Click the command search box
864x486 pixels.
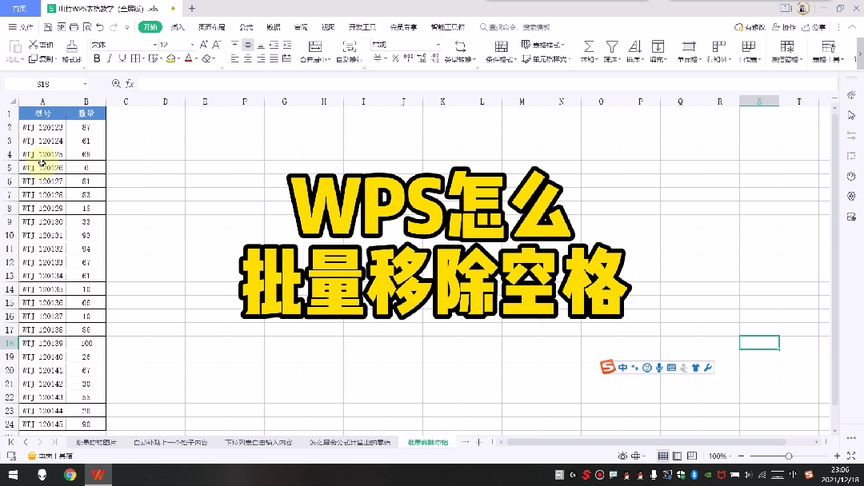515,27
